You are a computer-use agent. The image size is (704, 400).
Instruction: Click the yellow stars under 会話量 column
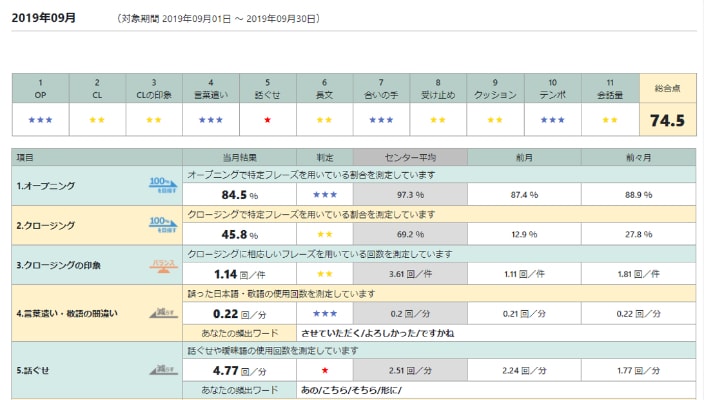(x=610, y=120)
